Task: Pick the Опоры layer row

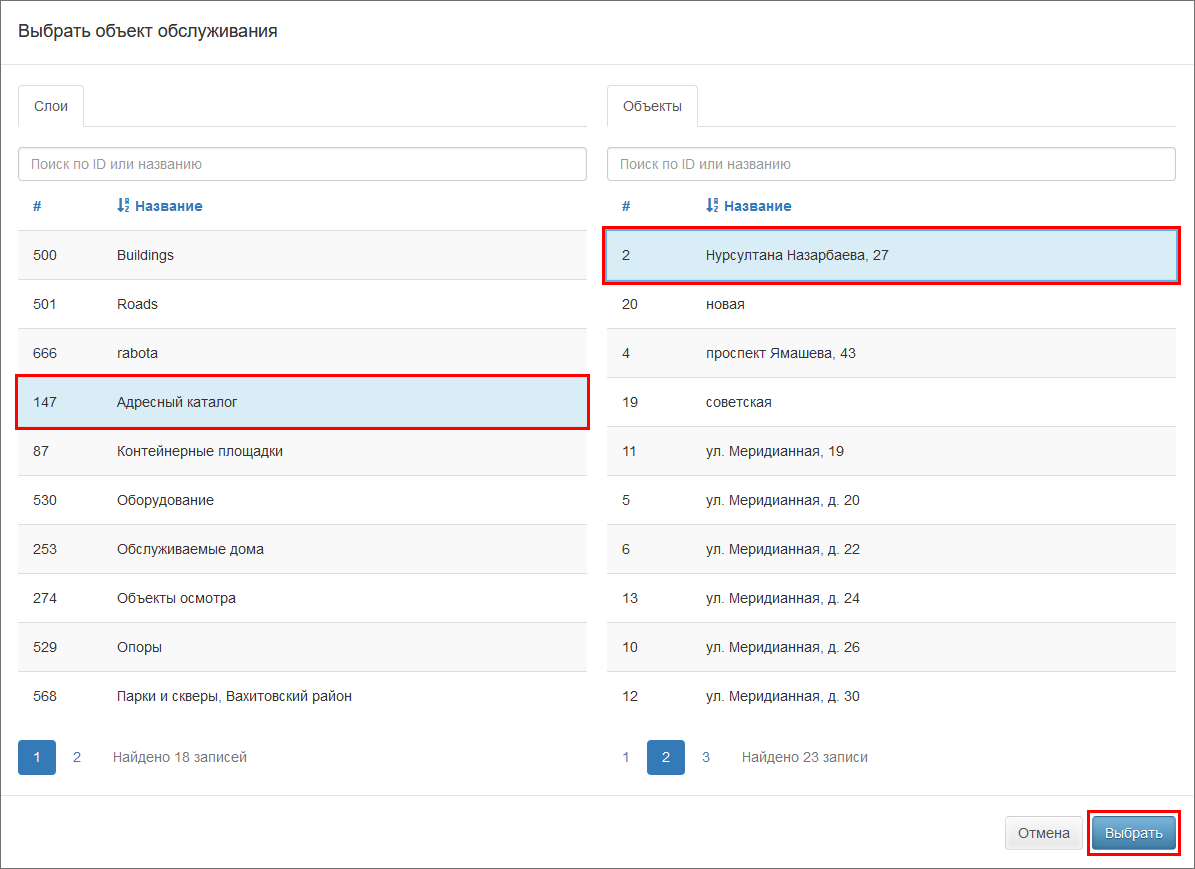Action: pyautogui.click(x=302, y=647)
